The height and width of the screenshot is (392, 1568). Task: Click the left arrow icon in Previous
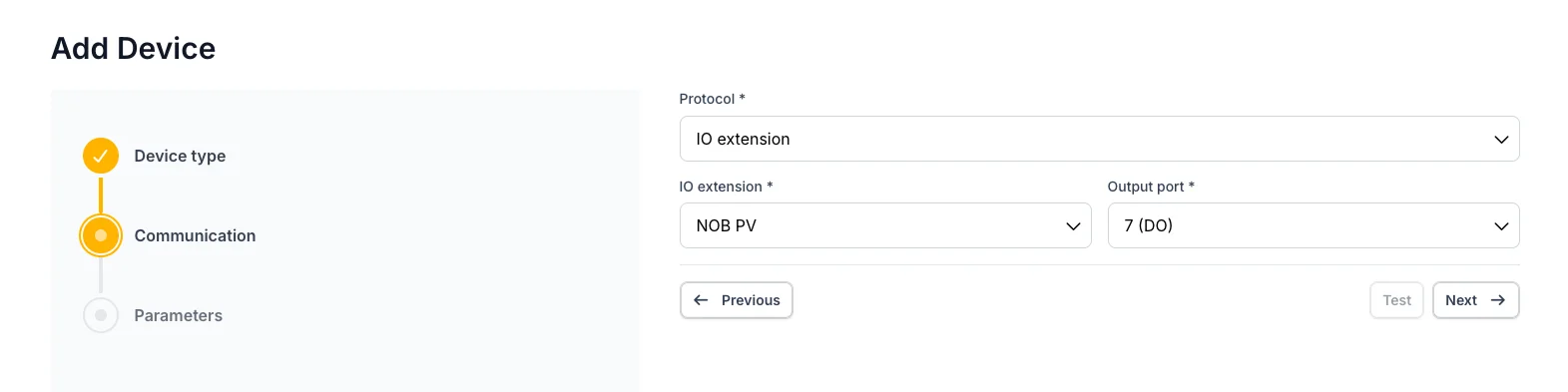click(x=701, y=300)
